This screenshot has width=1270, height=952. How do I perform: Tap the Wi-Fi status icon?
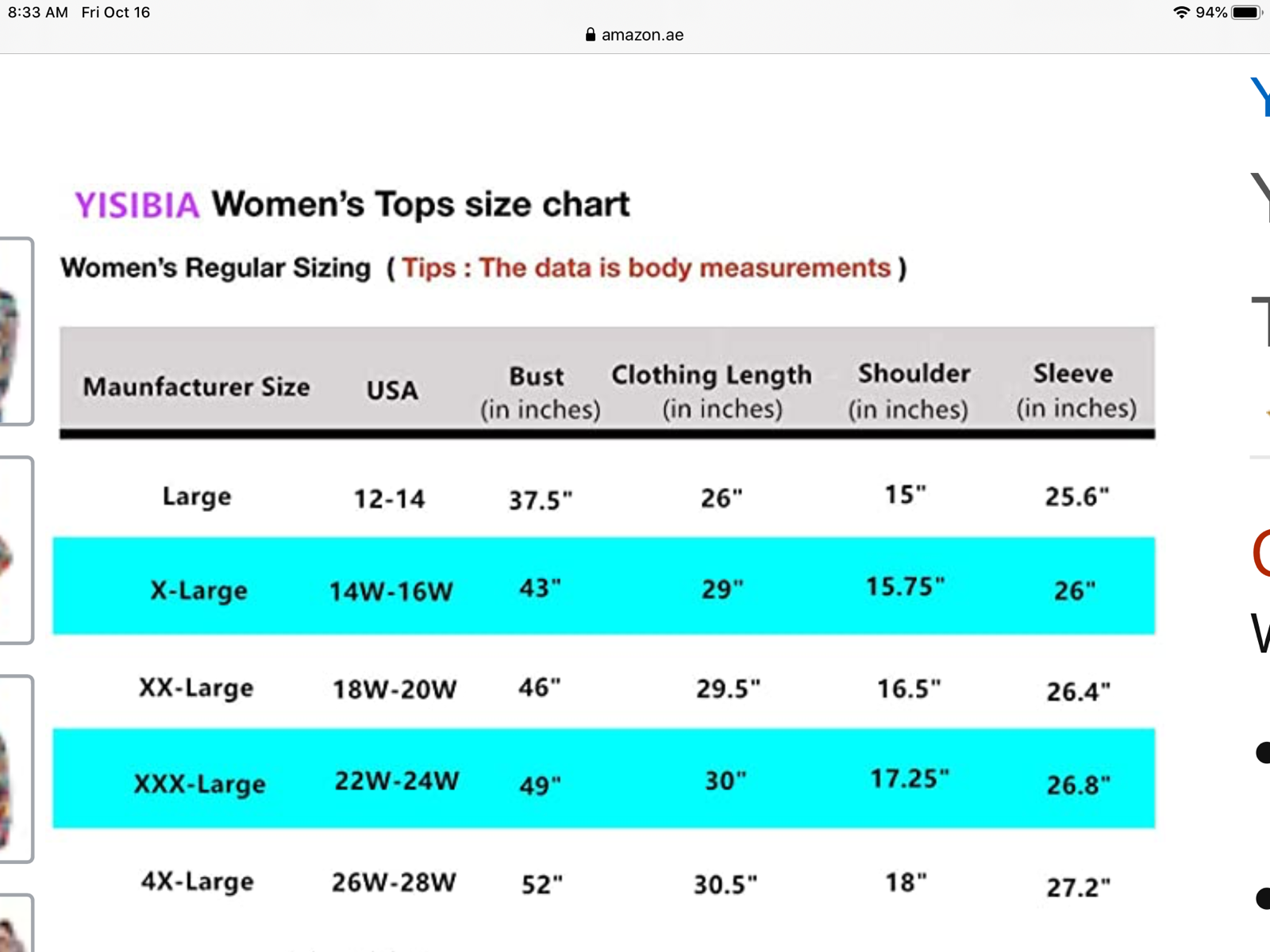coord(1182,12)
